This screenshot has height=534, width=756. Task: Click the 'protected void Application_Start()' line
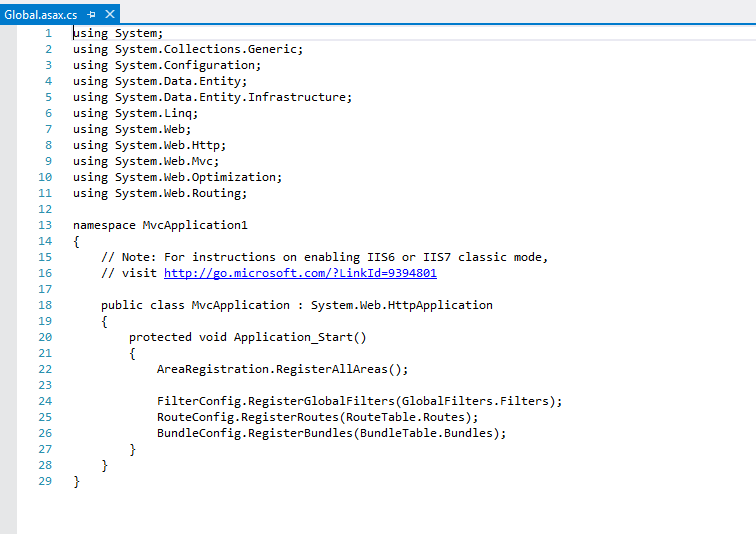pos(247,337)
